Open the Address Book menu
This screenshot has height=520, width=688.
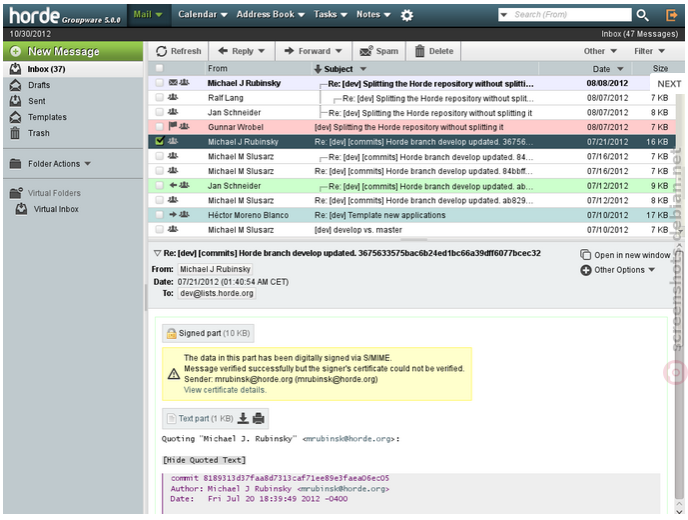tap(270, 14)
